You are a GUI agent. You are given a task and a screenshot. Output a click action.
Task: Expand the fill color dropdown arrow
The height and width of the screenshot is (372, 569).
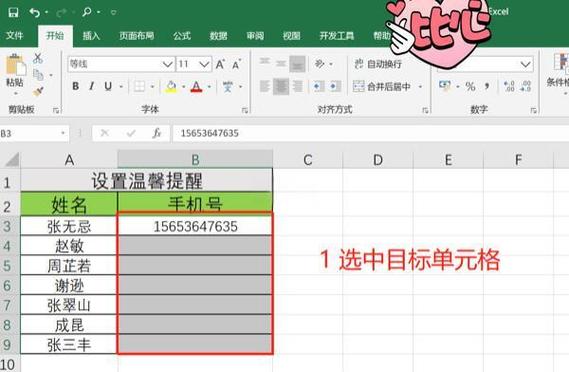click(183, 86)
